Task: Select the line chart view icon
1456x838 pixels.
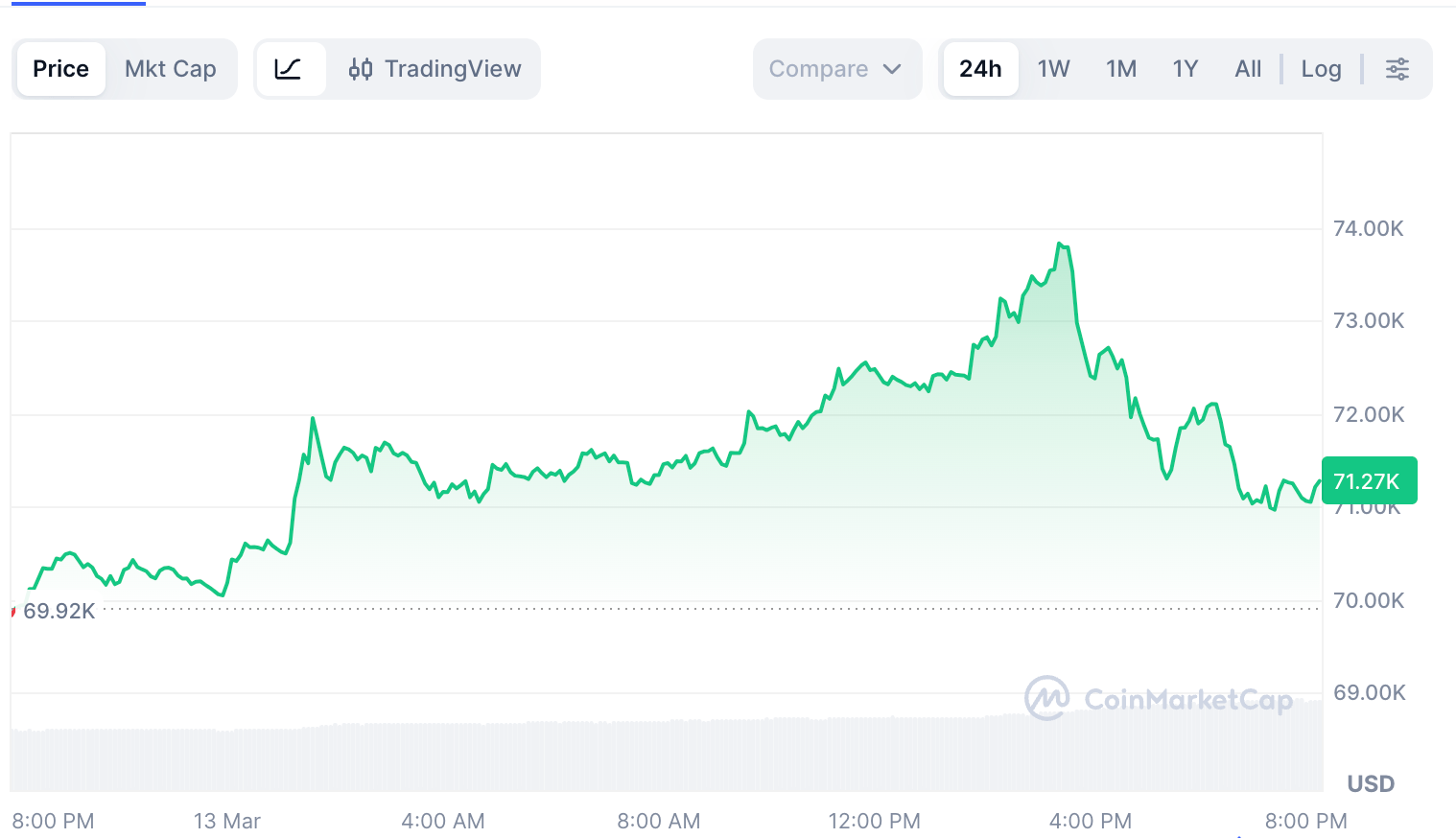Action: coord(289,69)
